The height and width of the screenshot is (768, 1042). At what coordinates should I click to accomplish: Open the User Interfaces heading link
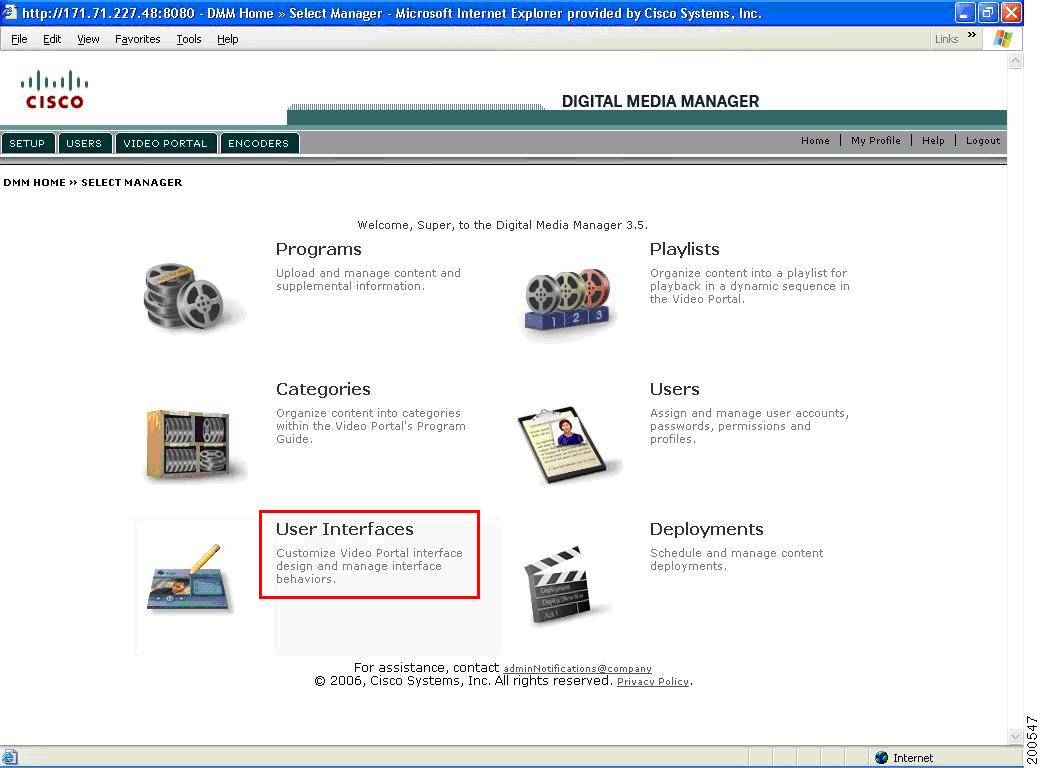(x=345, y=529)
